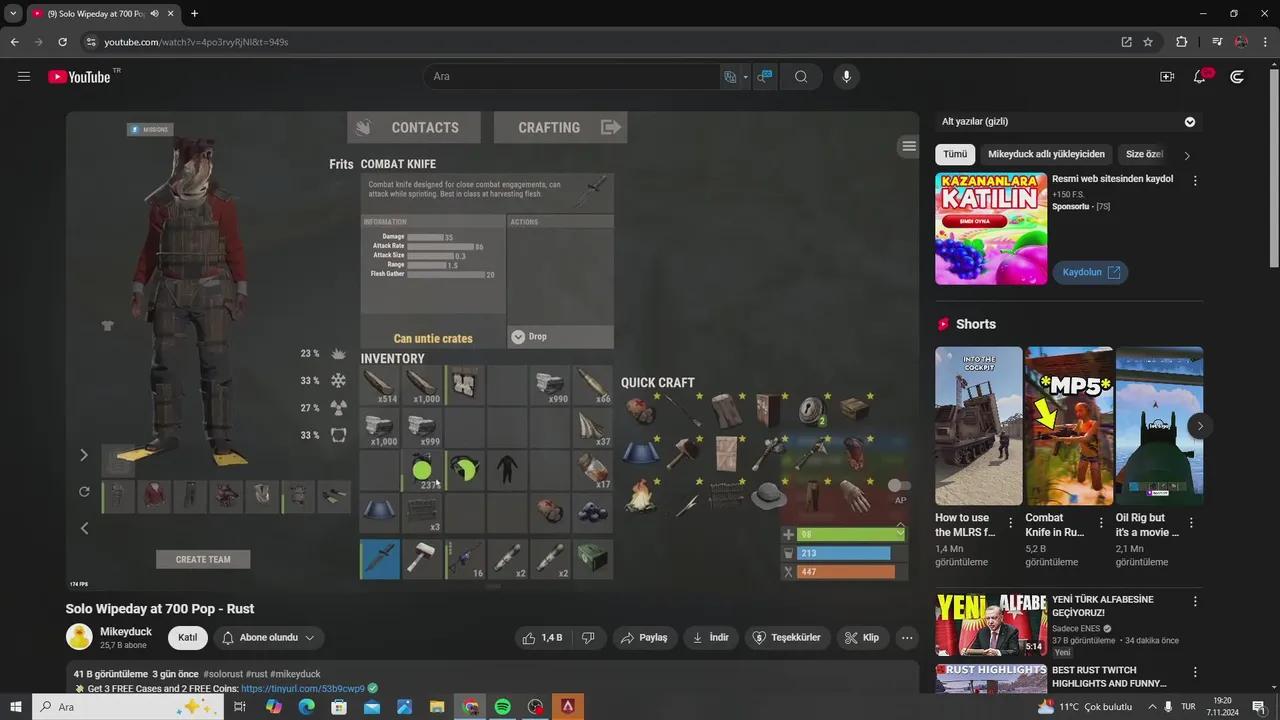This screenshot has width=1280, height=720.
Task: Go back with the browser back arrow
Action: (x=14, y=42)
